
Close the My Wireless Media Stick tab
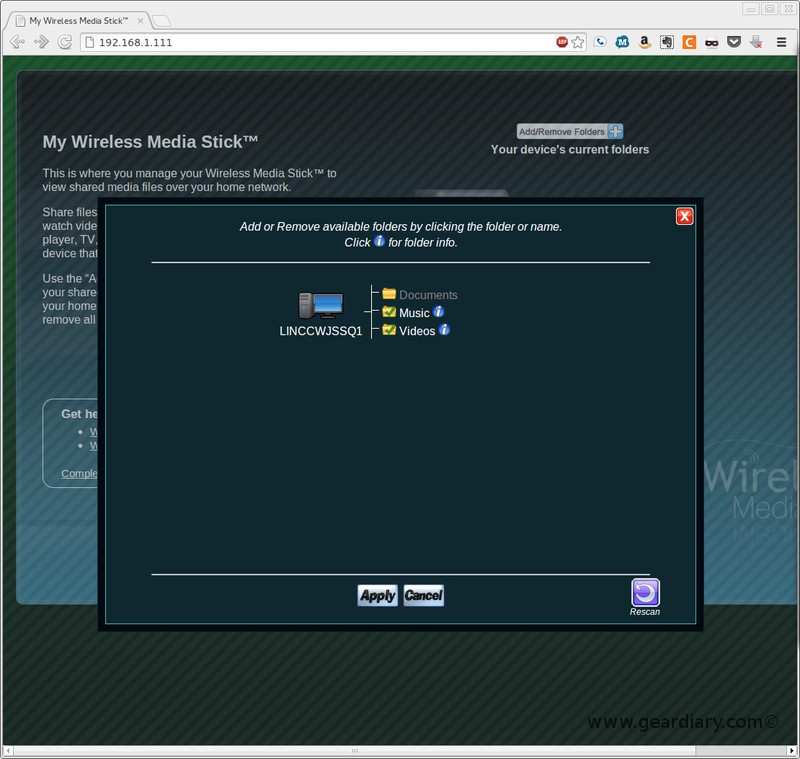[x=140, y=21]
